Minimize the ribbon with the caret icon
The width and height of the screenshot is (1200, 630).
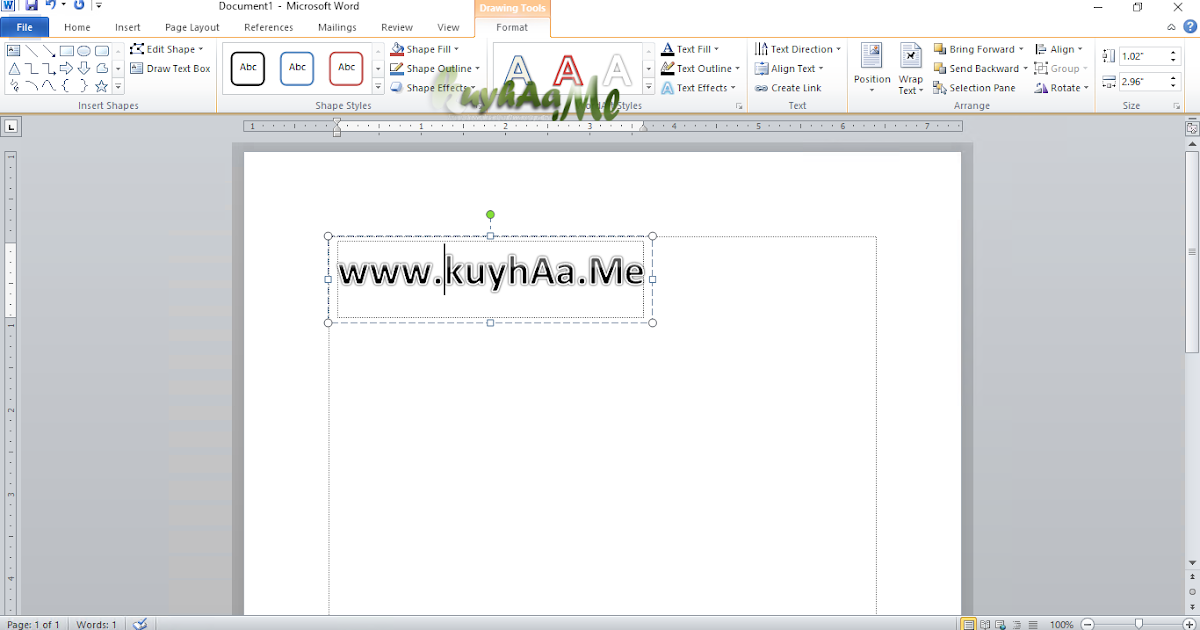click(x=1172, y=27)
